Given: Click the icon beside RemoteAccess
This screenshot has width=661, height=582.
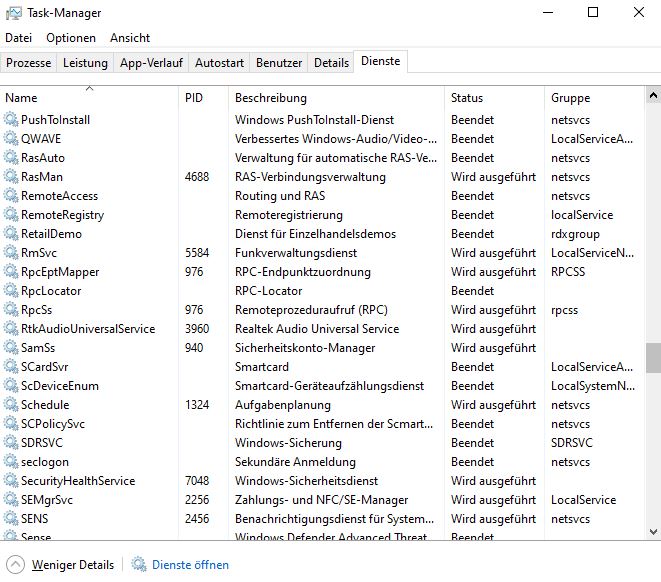Looking at the screenshot, I should click(x=11, y=196).
